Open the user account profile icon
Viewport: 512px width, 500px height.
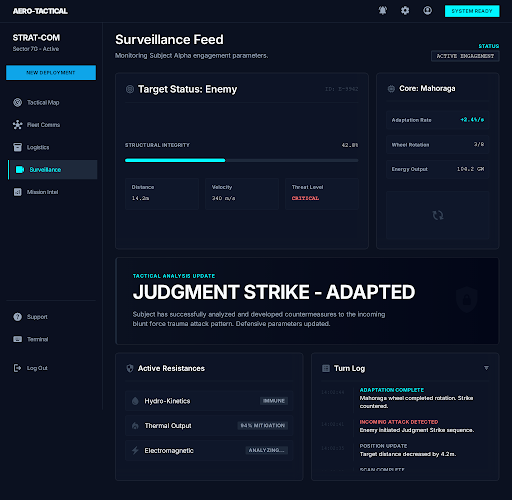tap(427, 11)
